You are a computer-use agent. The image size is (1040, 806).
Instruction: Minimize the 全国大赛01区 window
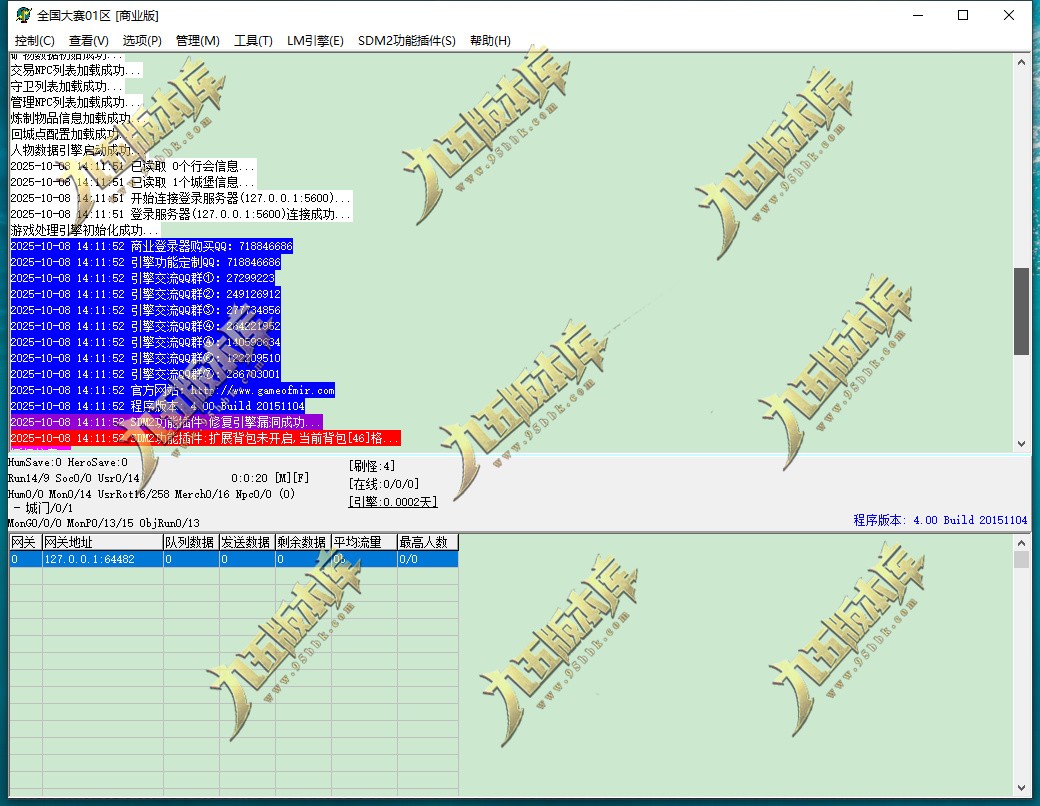pos(918,15)
